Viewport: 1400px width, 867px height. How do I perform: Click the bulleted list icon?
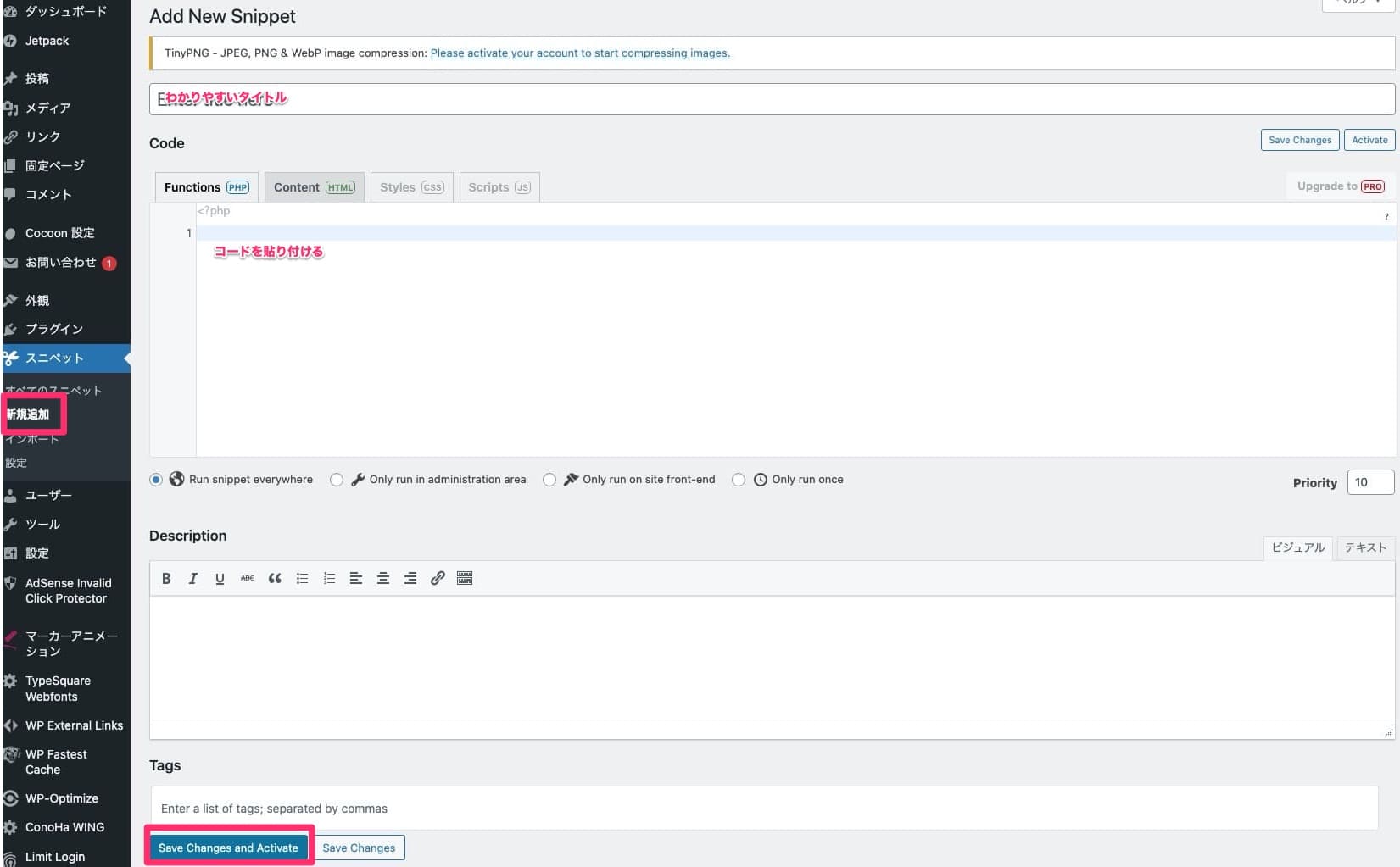click(x=302, y=578)
